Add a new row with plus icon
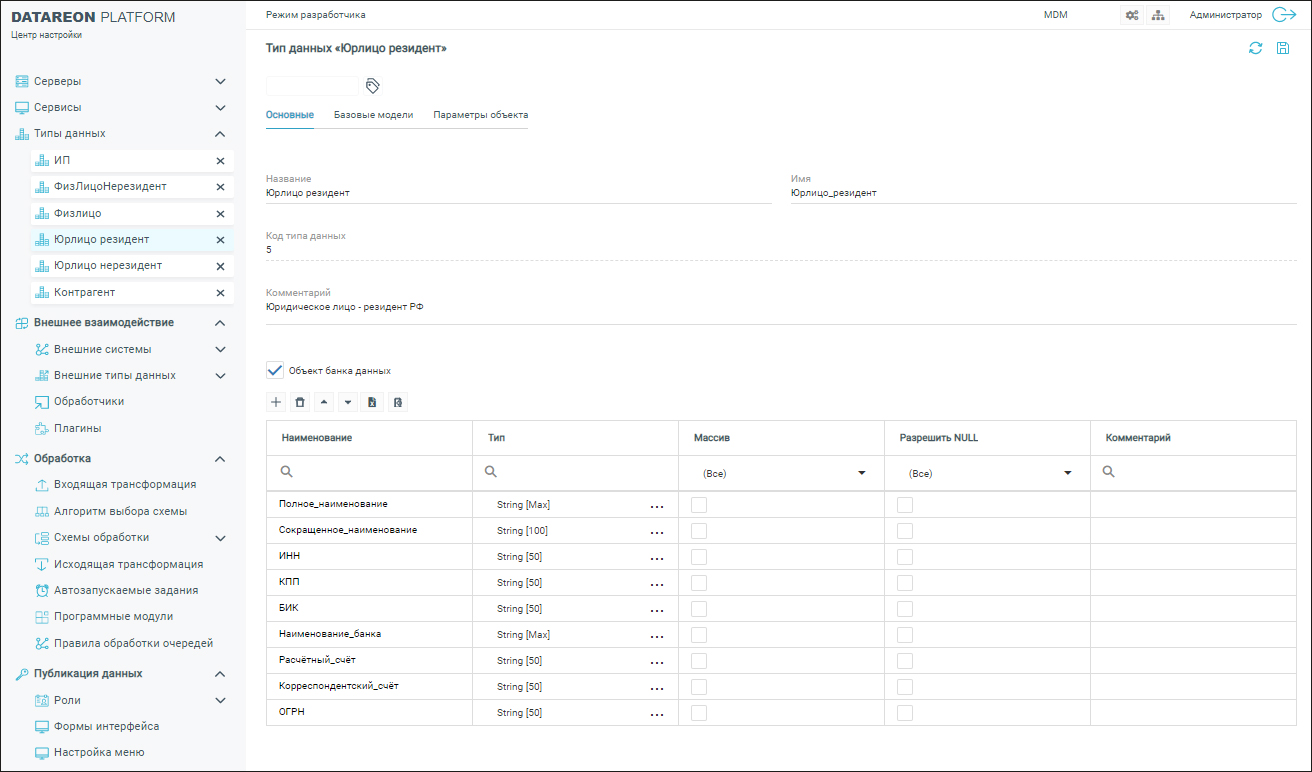1312x772 pixels. (277, 402)
